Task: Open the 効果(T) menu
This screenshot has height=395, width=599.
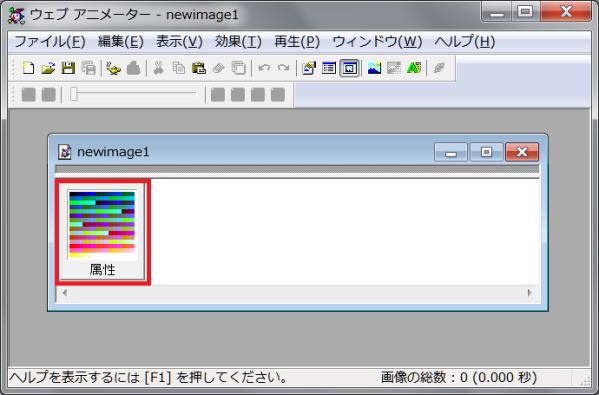Action: click(238, 41)
